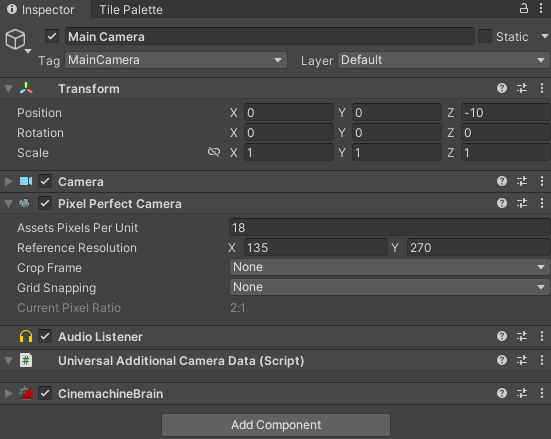Edit the Main Camera name field
Screen dimensions: 551x439
point(270,37)
